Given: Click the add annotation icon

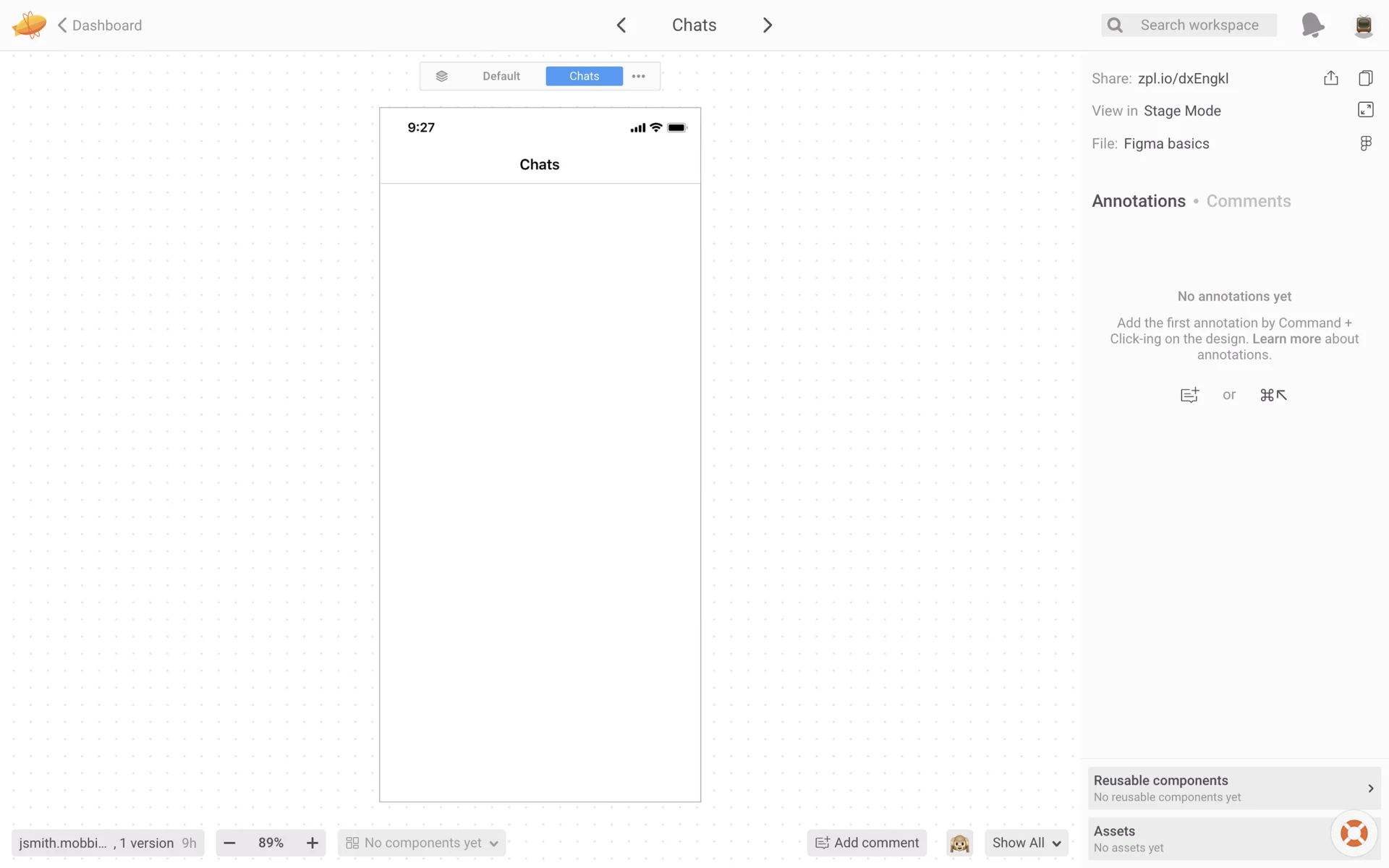Looking at the screenshot, I should pos(1189,395).
